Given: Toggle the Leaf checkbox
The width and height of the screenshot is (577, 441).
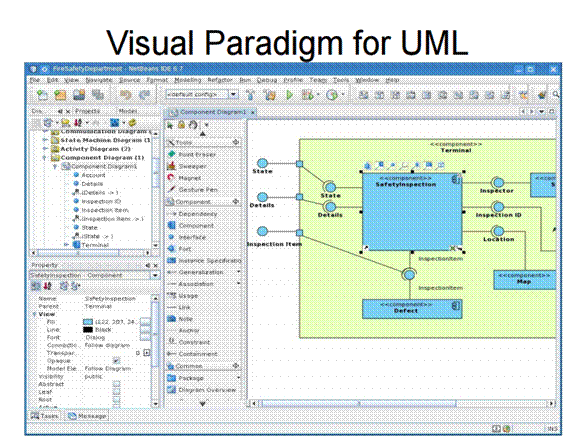Looking at the screenshot, I should (116, 392).
